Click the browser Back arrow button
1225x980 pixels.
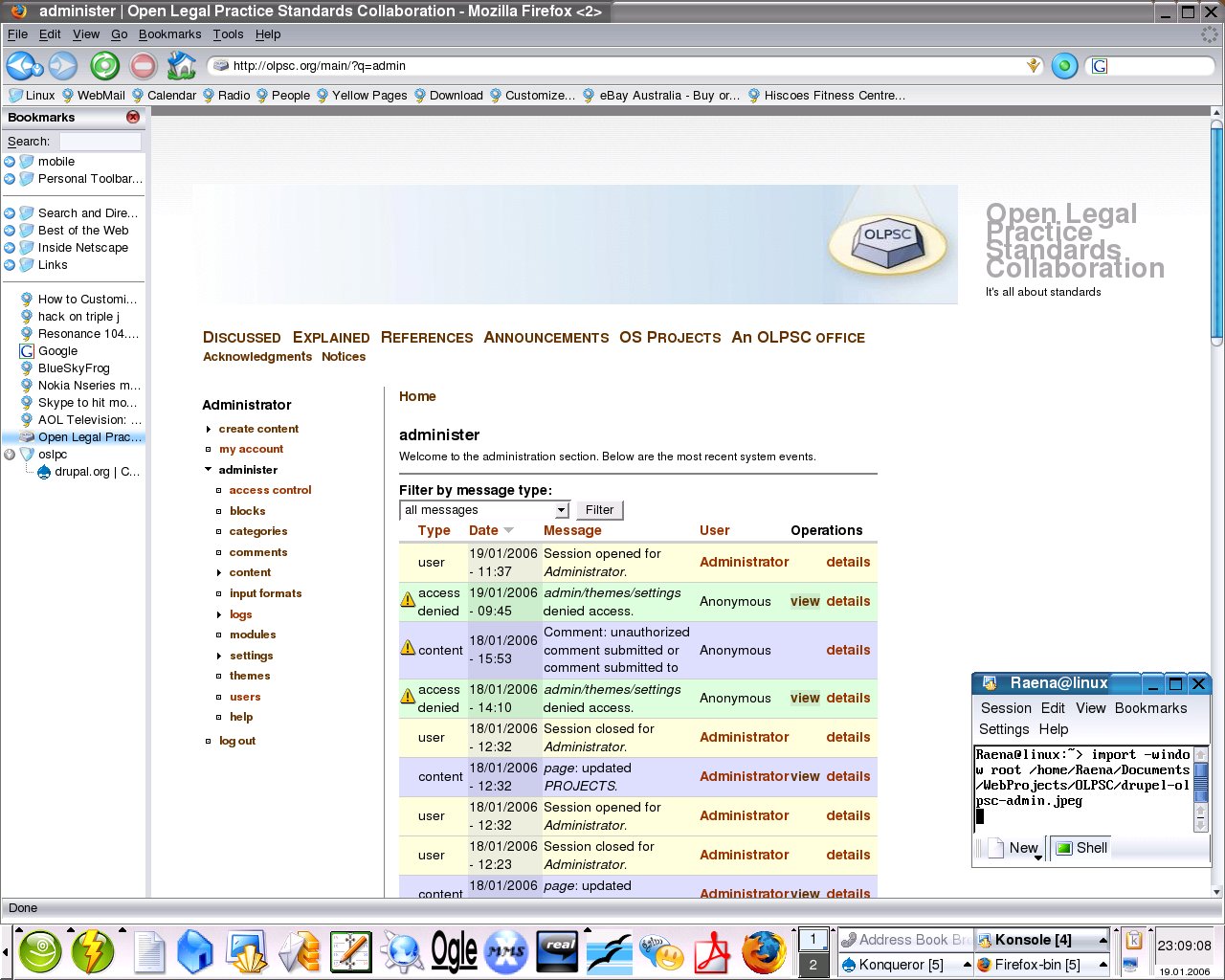19,66
